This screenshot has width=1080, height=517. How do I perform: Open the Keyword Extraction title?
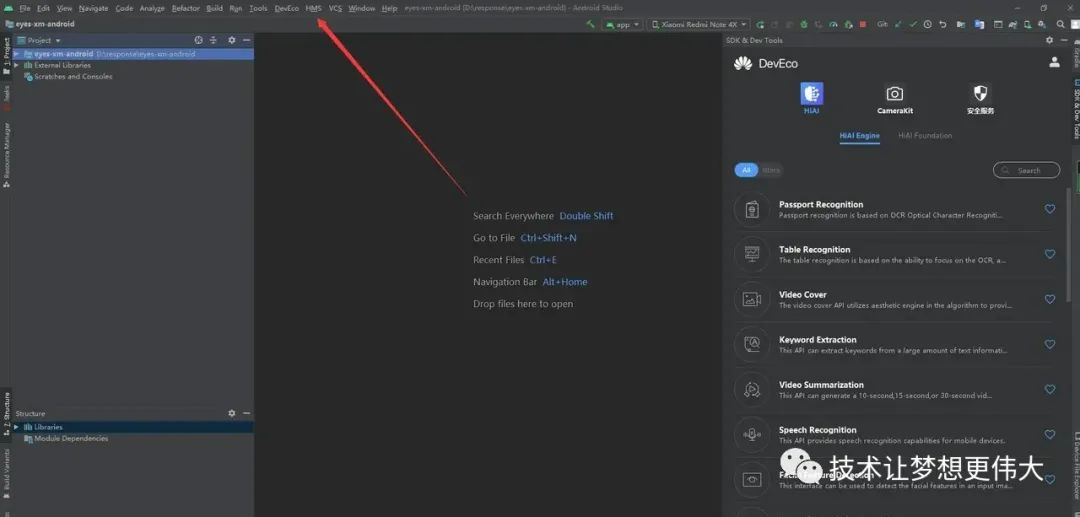[818, 339]
